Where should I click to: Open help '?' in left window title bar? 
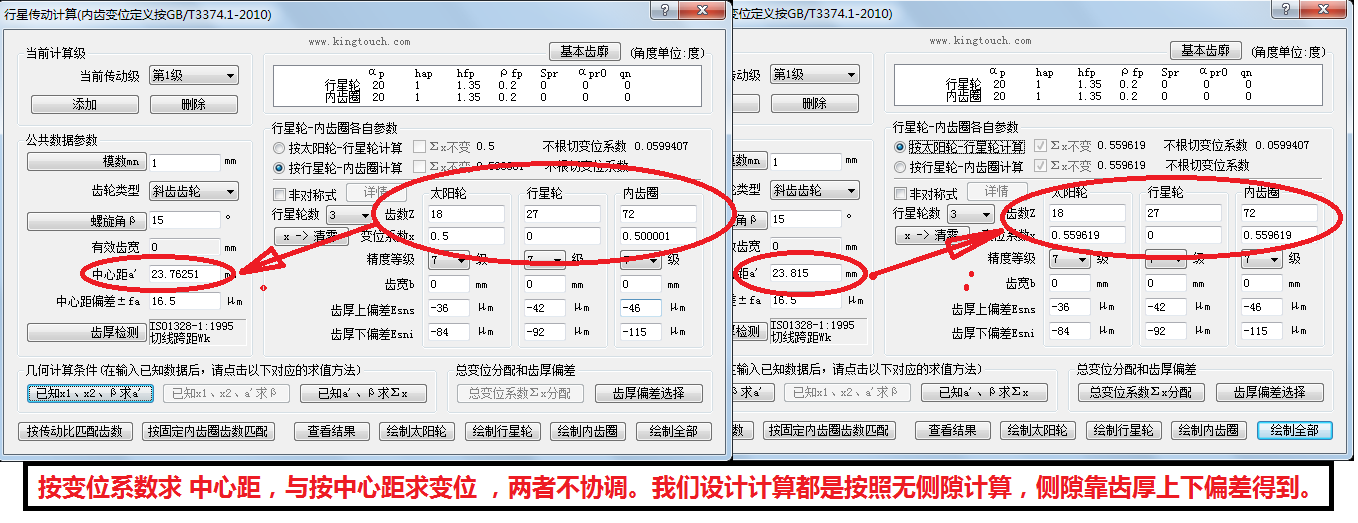663,10
